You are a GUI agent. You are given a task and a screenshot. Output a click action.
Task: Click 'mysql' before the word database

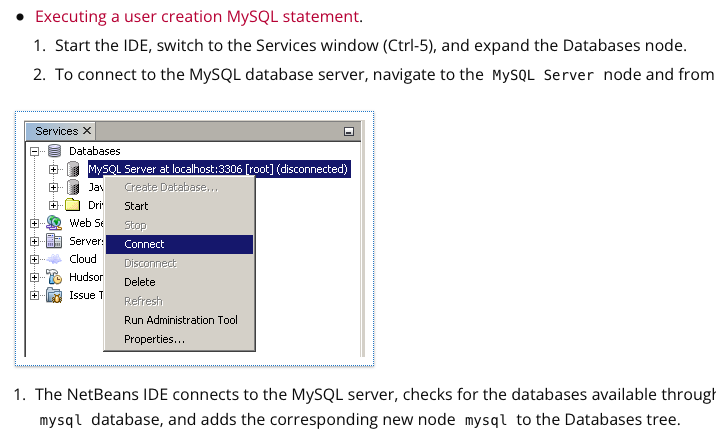coord(61,420)
